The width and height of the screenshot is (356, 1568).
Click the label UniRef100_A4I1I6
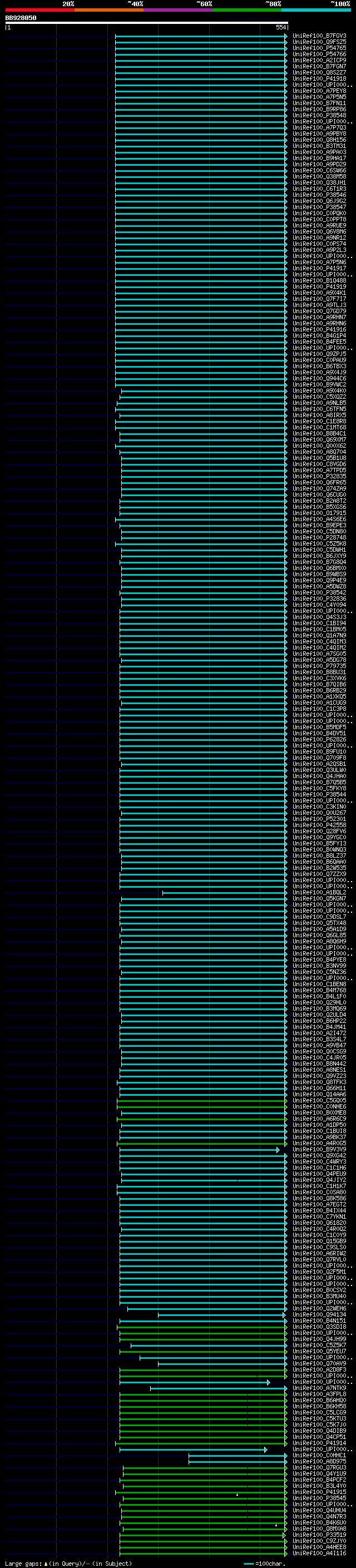pos(319,1553)
